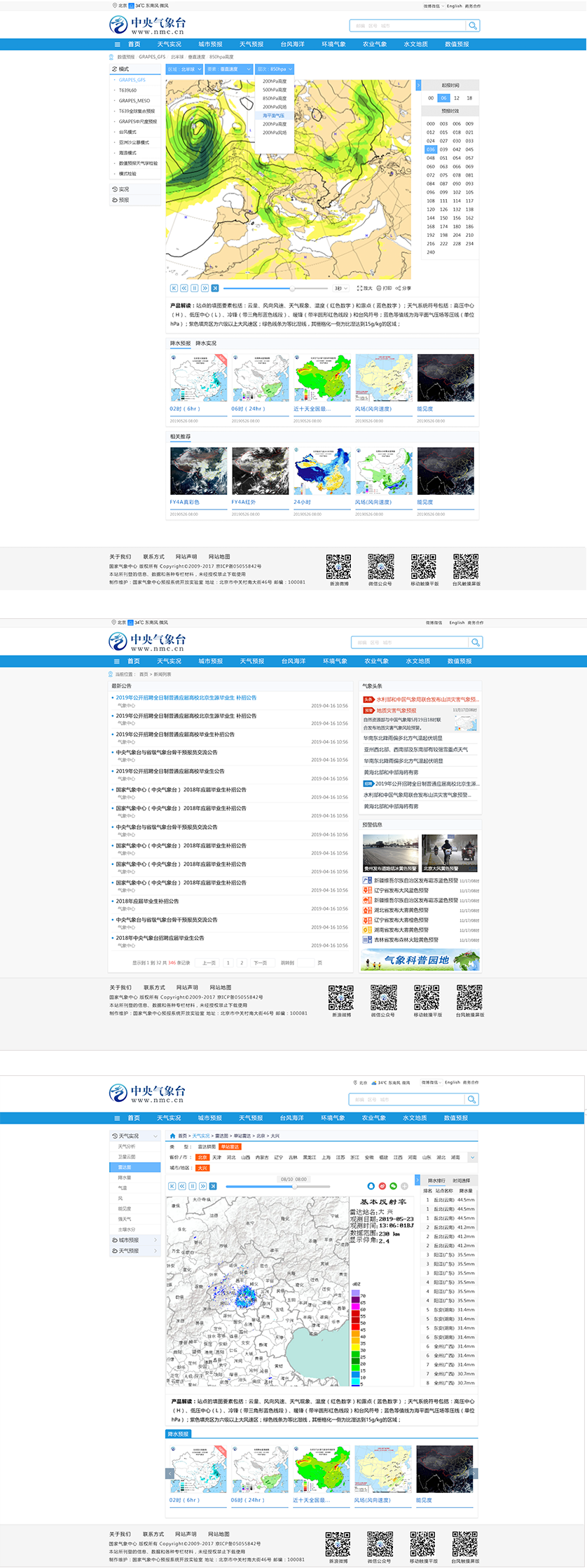The image size is (587, 1568).
Task: Select forecast hour 048 under 预报时效
Action: pyautogui.click(x=431, y=158)
